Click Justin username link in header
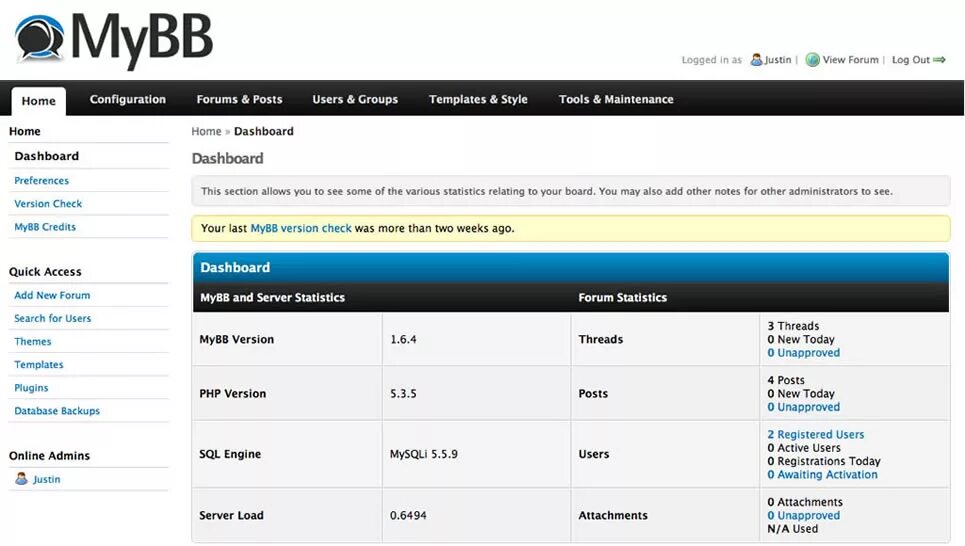 [x=778, y=60]
